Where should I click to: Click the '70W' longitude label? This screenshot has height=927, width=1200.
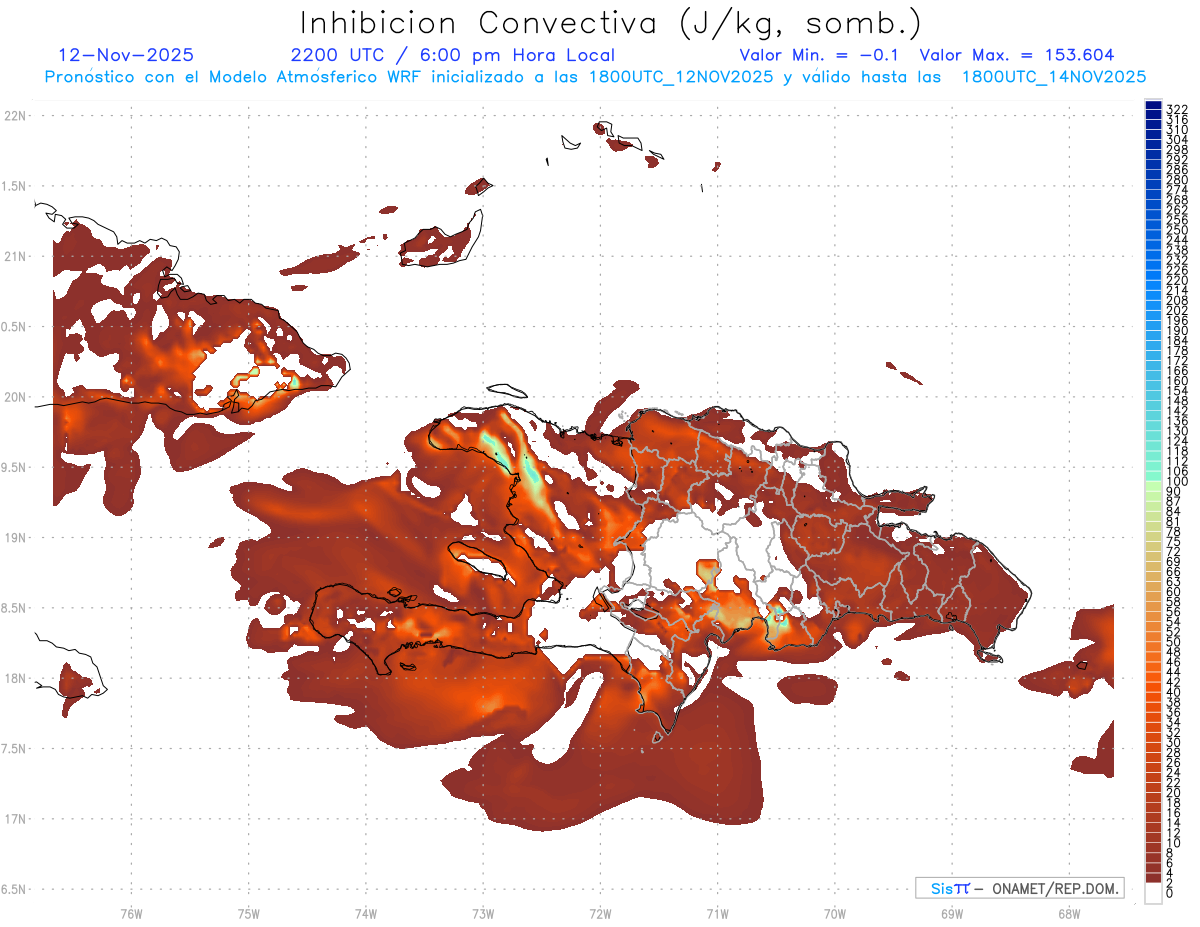point(834,912)
